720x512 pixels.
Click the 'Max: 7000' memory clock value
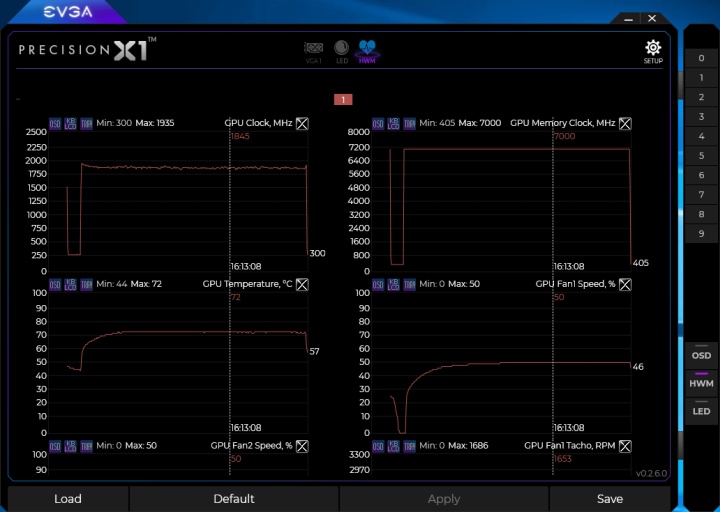(x=480, y=123)
